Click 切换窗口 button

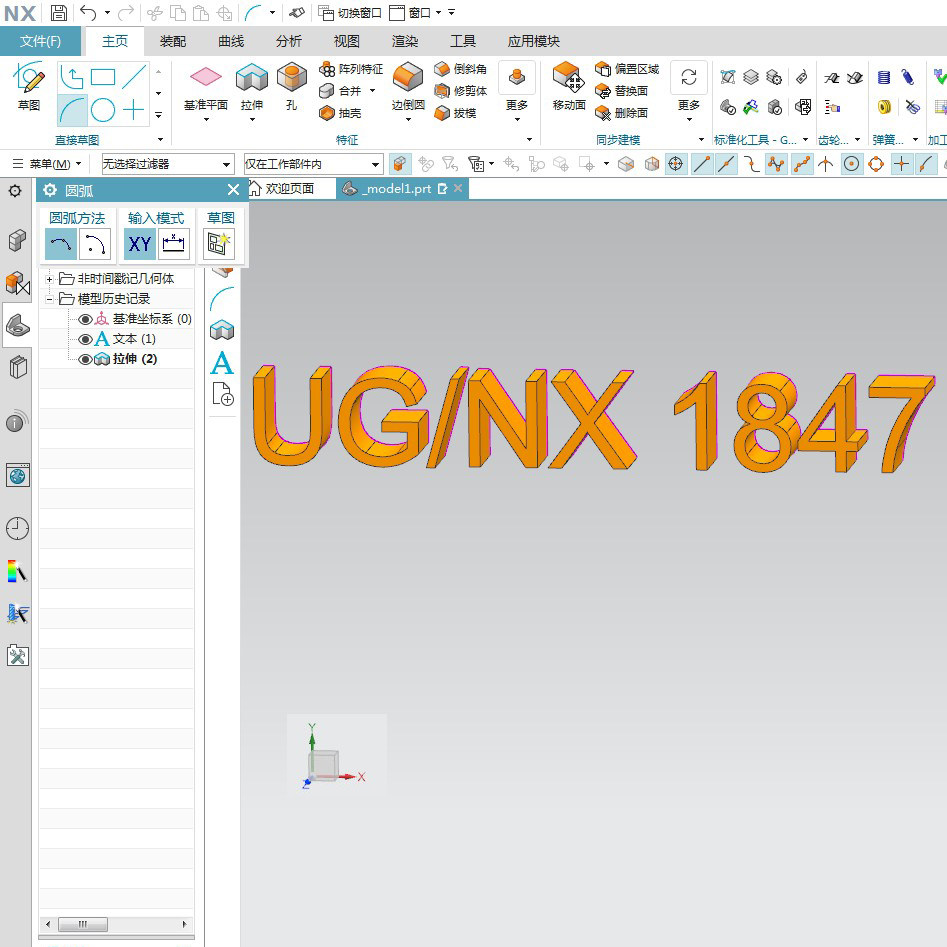(x=350, y=13)
